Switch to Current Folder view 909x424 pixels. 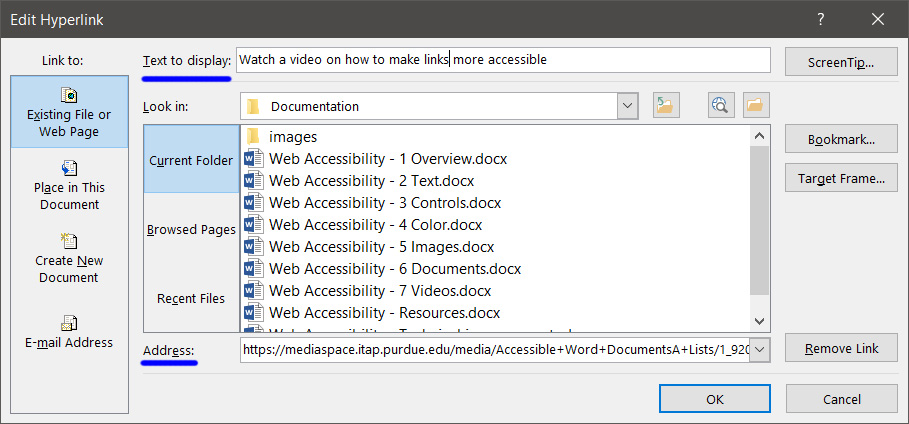coord(191,161)
